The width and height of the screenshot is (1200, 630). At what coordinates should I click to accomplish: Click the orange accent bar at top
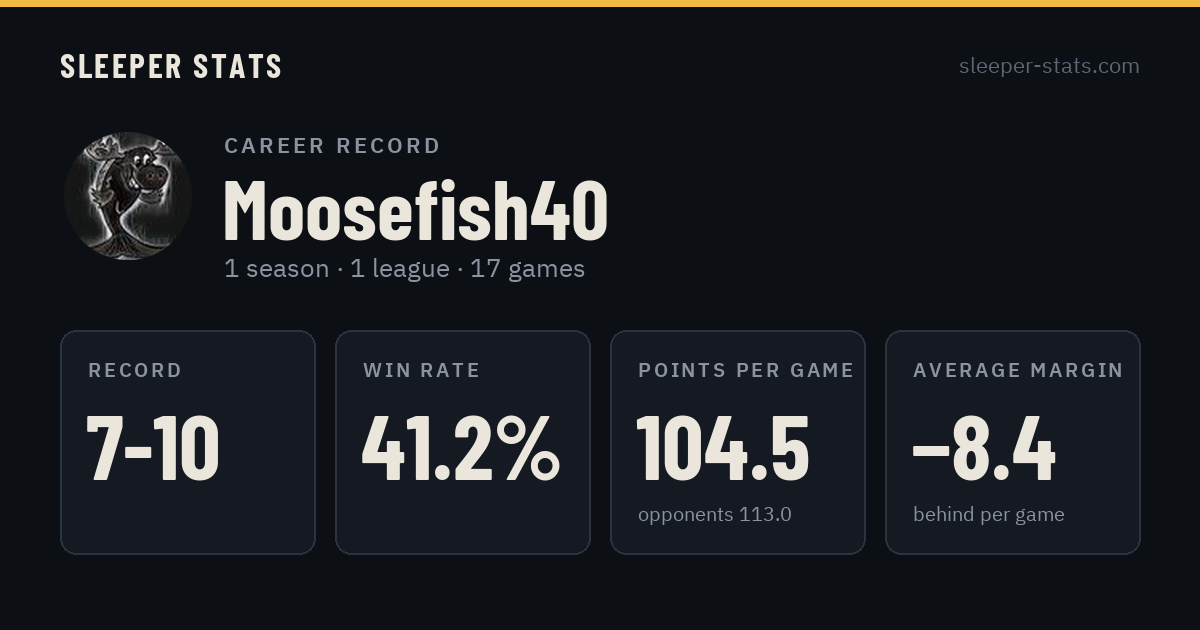tap(600, 3)
